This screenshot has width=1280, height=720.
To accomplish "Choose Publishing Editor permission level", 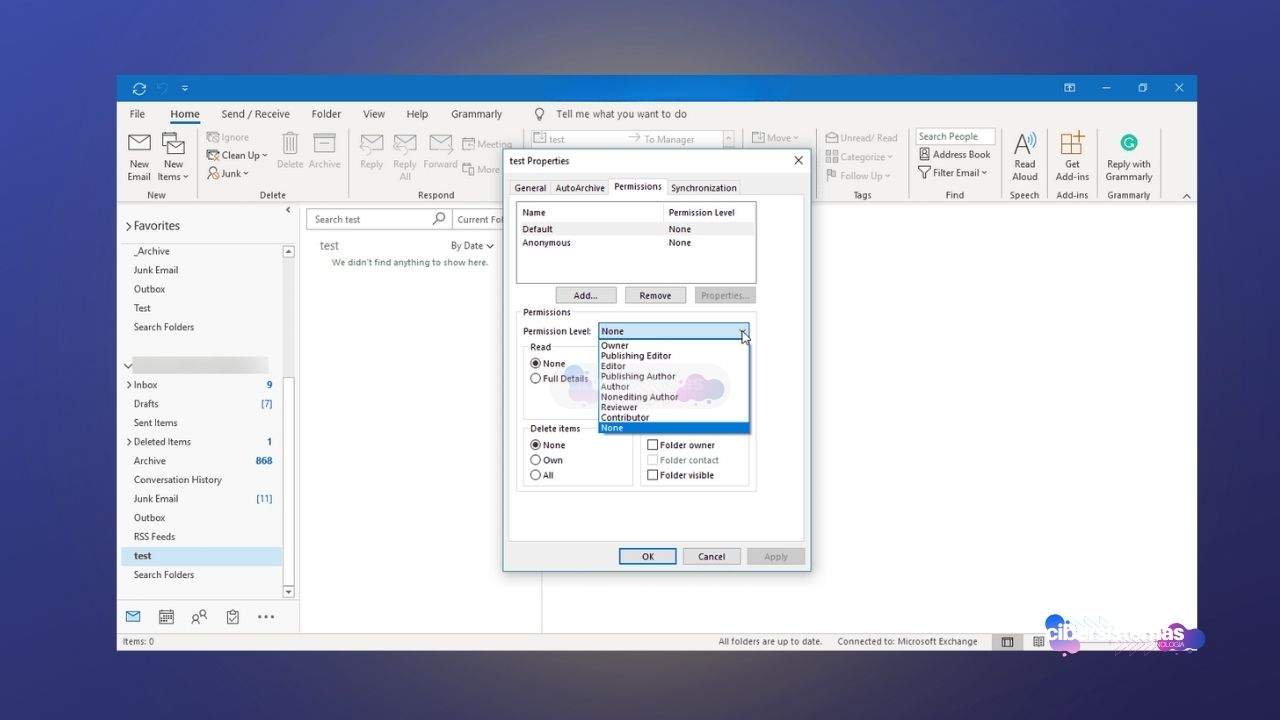I will pyautogui.click(x=673, y=356).
